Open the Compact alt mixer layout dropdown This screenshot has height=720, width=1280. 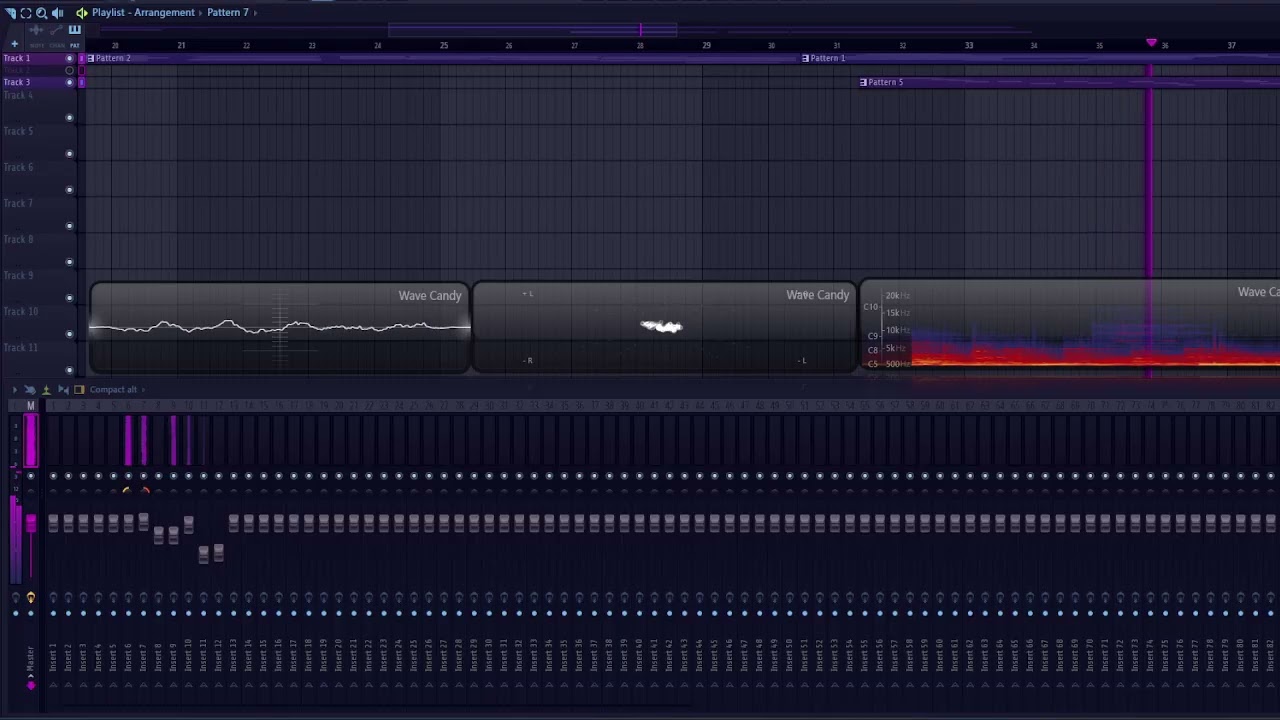click(117, 389)
